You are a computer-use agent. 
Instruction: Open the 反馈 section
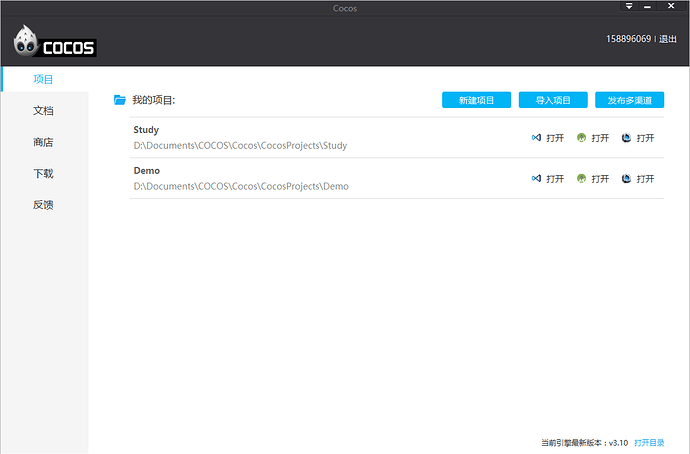[x=44, y=205]
